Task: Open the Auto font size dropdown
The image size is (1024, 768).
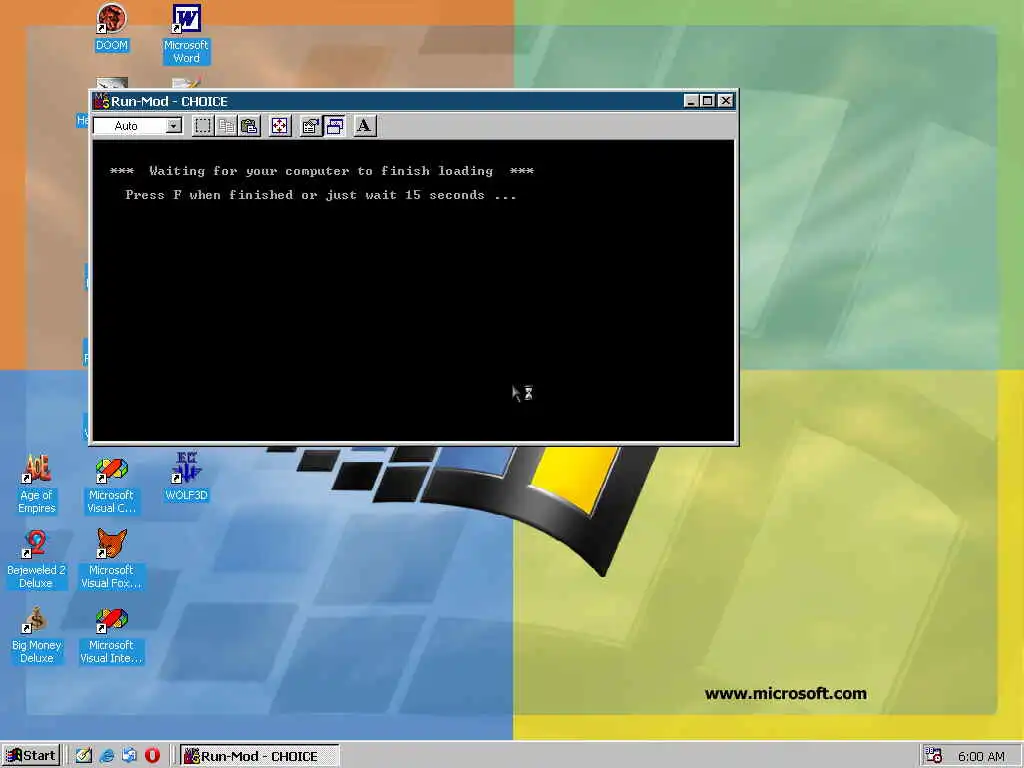Action: 174,125
